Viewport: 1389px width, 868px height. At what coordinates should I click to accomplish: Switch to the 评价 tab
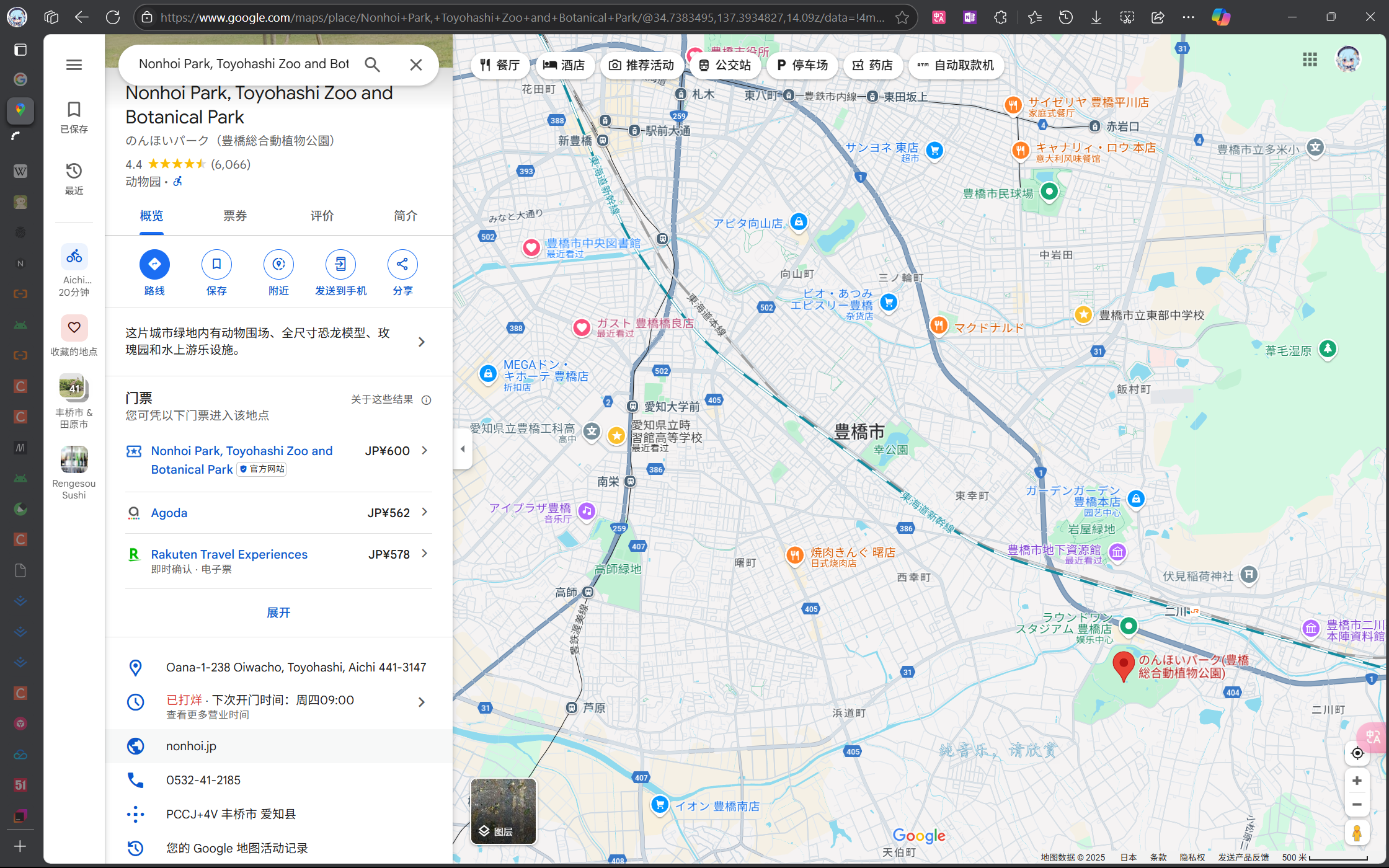[x=322, y=216]
